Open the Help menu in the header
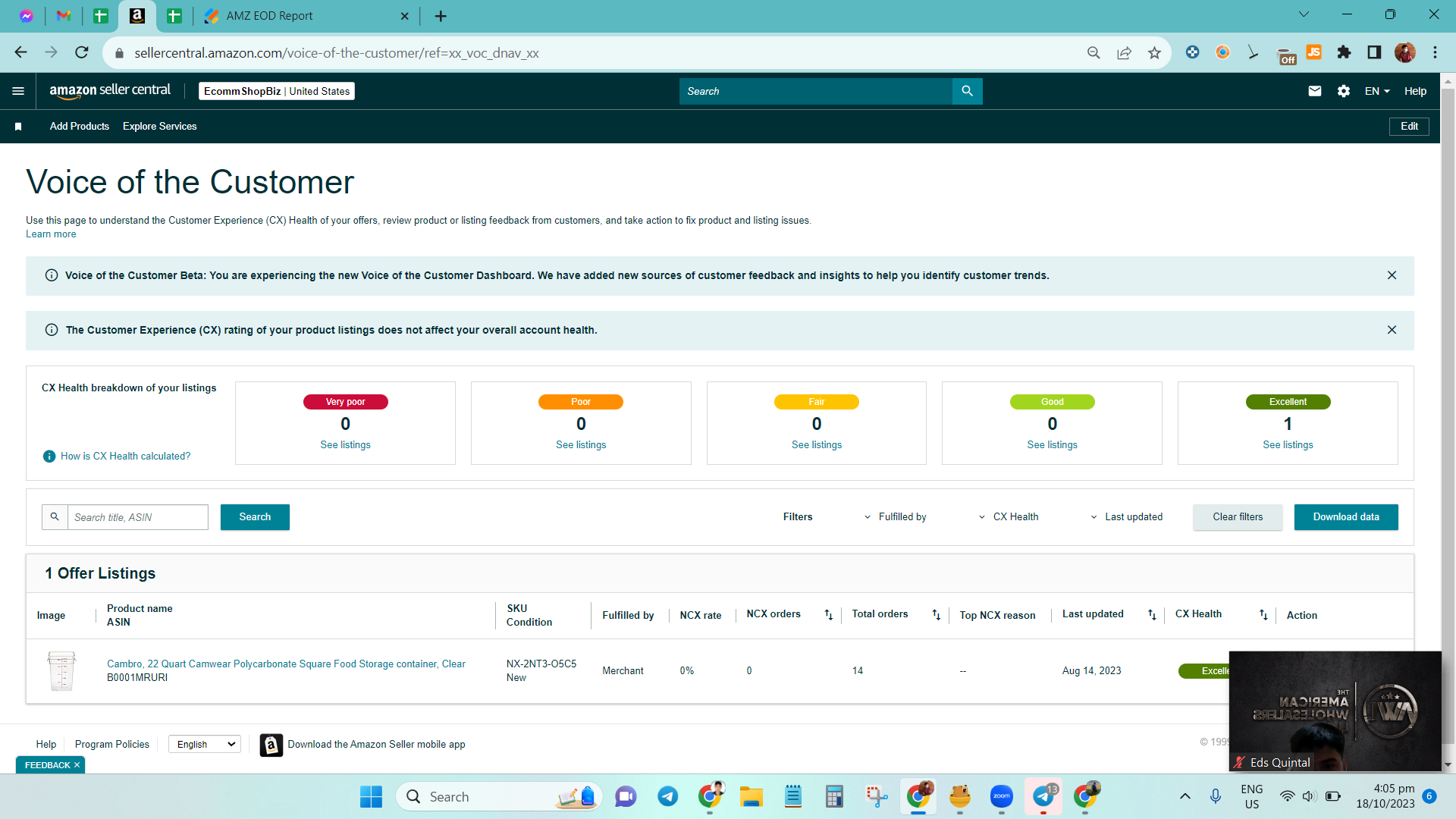 pyautogui.click(x=1415, y=91)
